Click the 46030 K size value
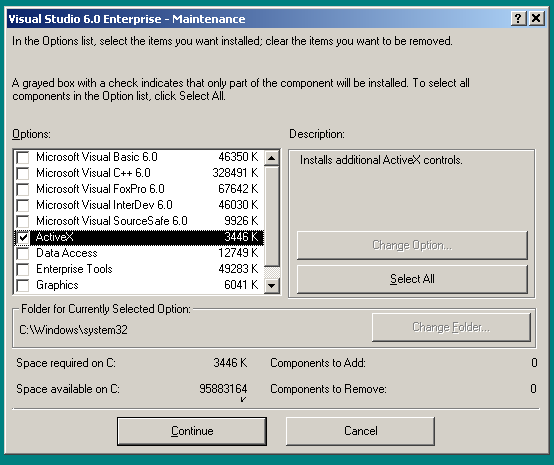The width and height of the screenshot is (554, 465). (x=238, y=205)
